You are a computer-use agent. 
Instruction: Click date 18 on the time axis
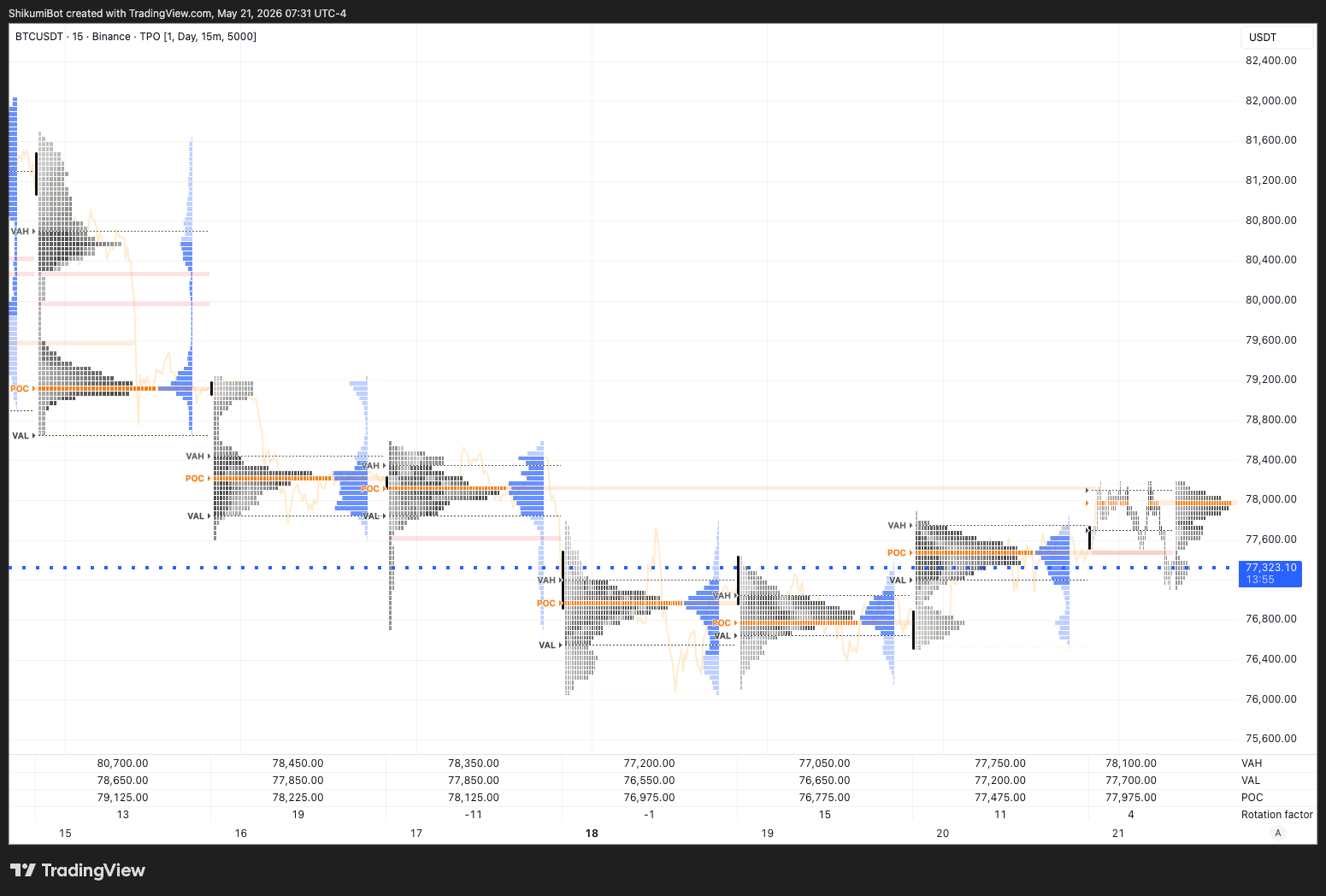point(592,833)
